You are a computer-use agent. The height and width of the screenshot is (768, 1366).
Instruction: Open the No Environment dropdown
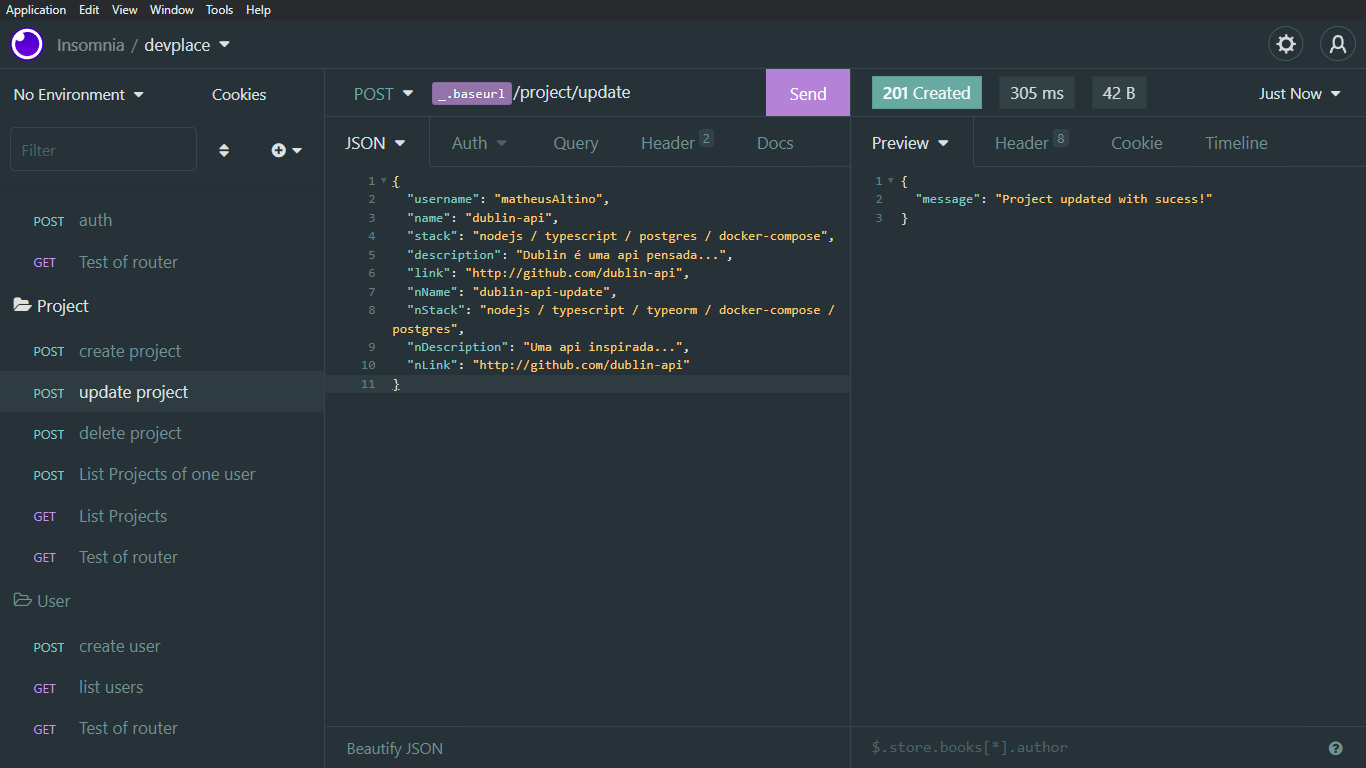79,95
